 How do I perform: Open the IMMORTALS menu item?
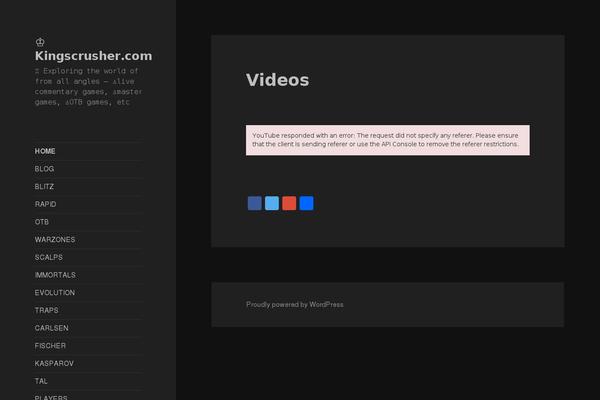pyautogui.click(x=55, y=275)
